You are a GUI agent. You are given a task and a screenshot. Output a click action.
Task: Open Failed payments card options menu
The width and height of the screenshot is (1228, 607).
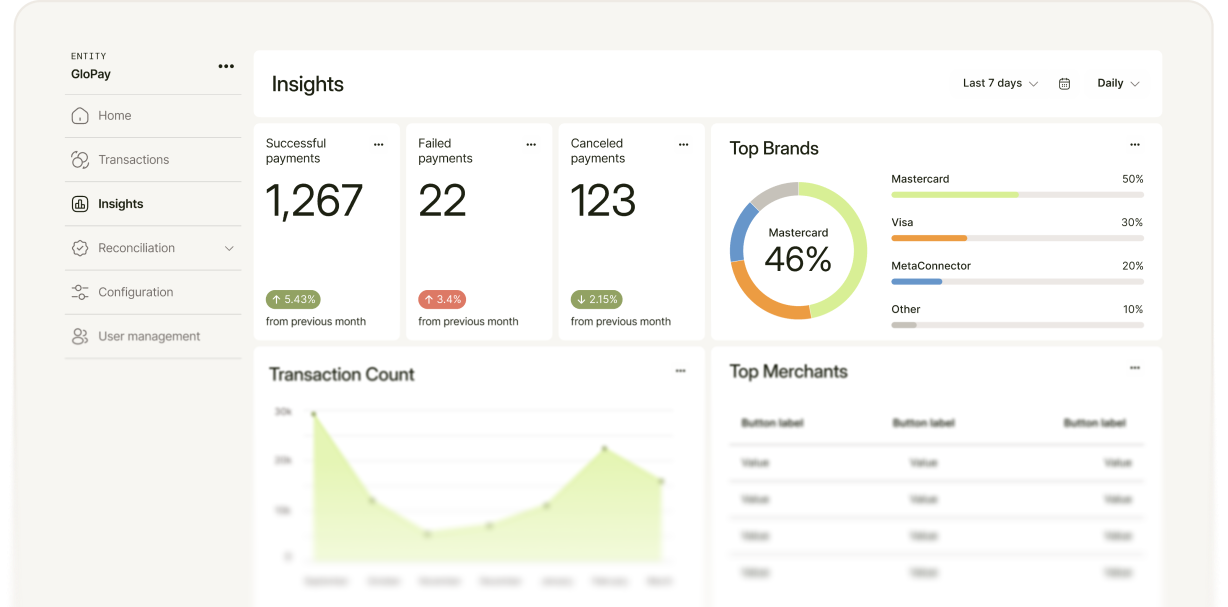(531, 144)
